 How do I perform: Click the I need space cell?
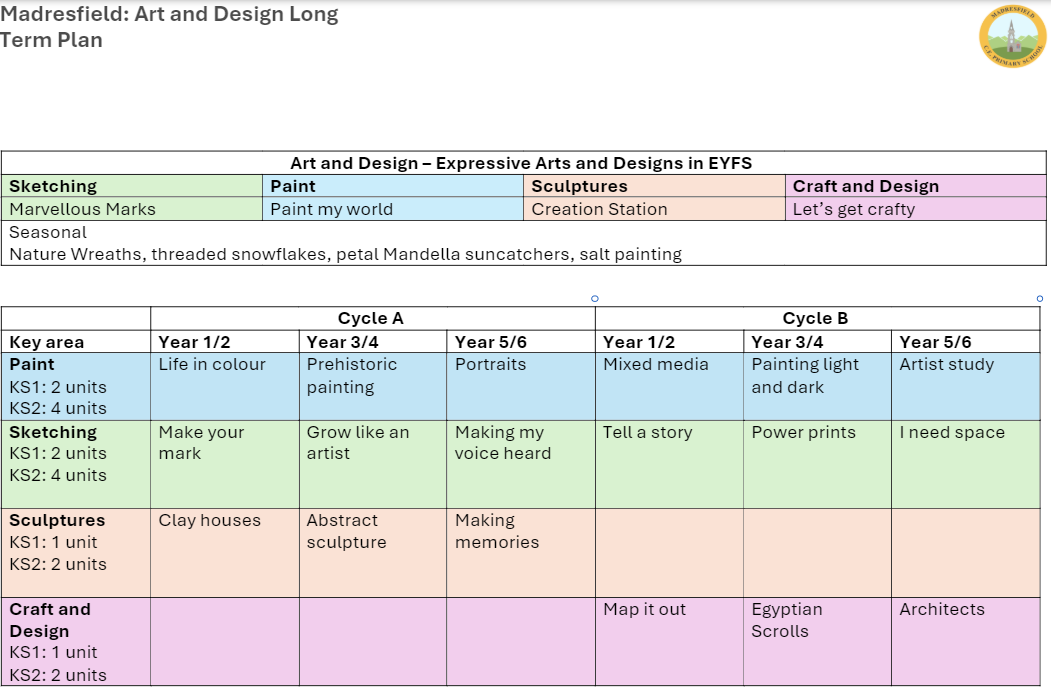pyautogui.click(x=952, y=433)
